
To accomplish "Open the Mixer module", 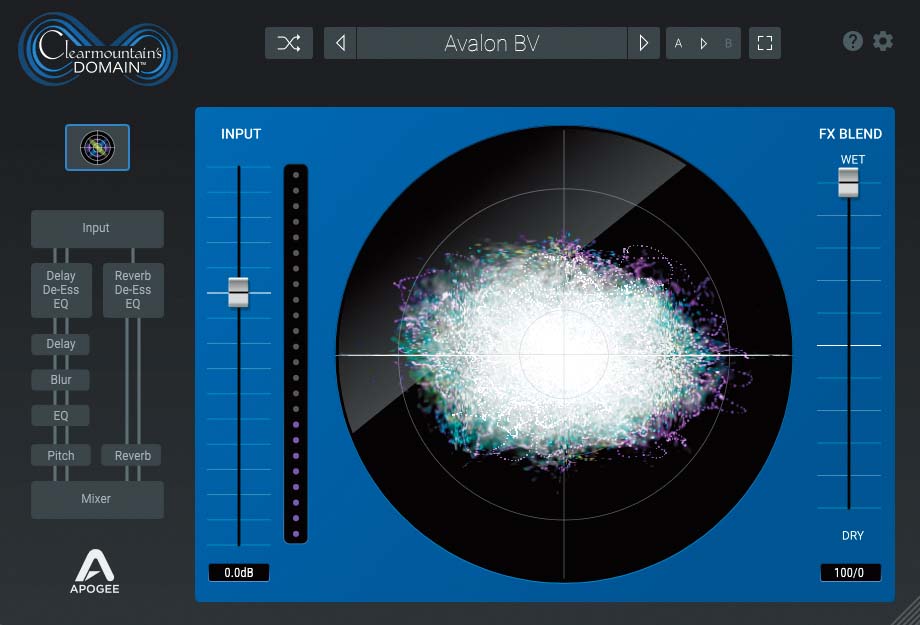I will click(97, 499).
